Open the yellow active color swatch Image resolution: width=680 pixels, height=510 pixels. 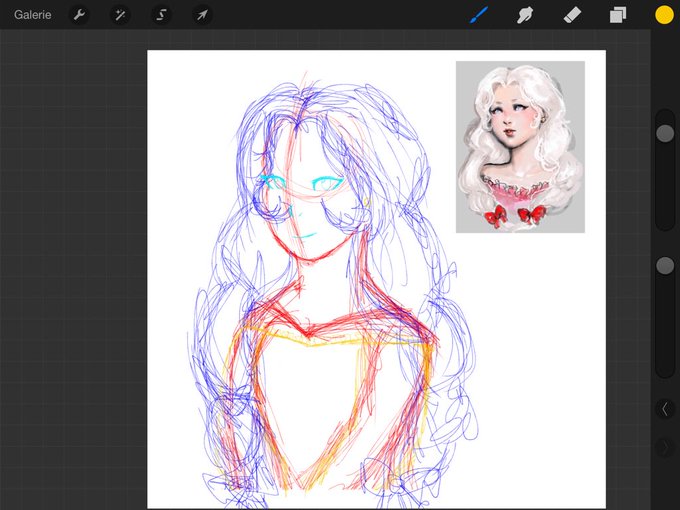(x=664, y=15)
